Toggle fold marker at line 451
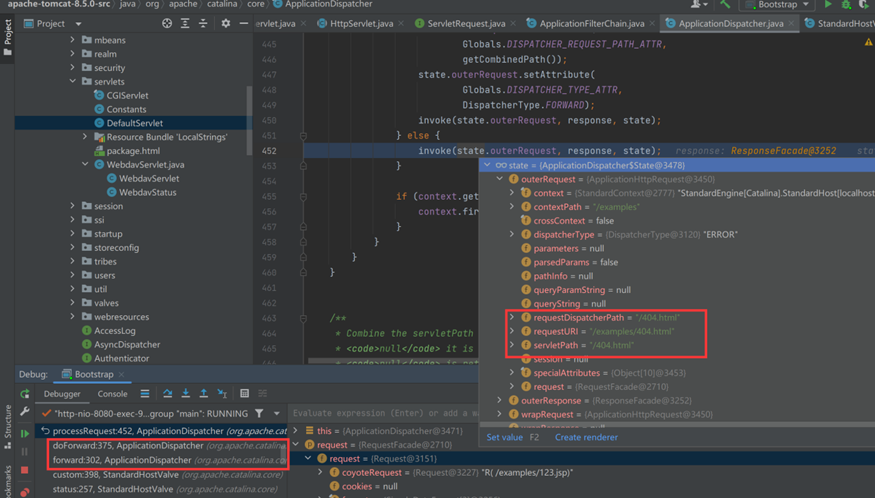This screenshot has height=498, width=875. pyautogui.click(x=303, y=136)
